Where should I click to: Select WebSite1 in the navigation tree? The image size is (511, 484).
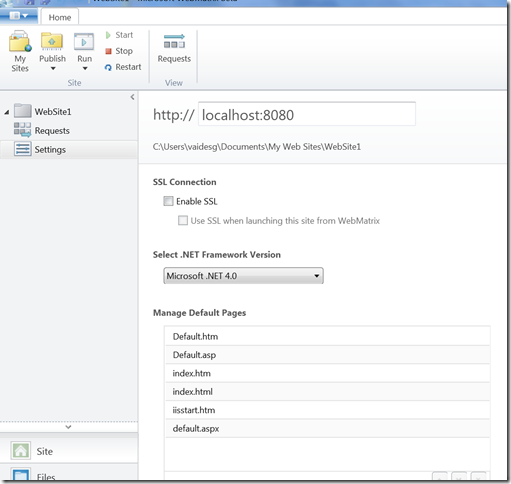53,112
